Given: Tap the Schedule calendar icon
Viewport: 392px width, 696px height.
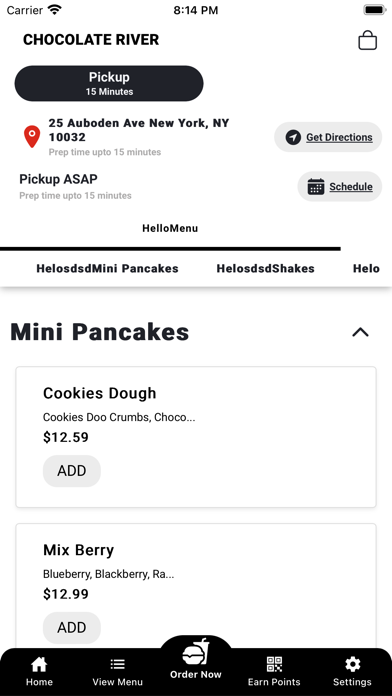Looking at the screenshot, I should (316, 186).
